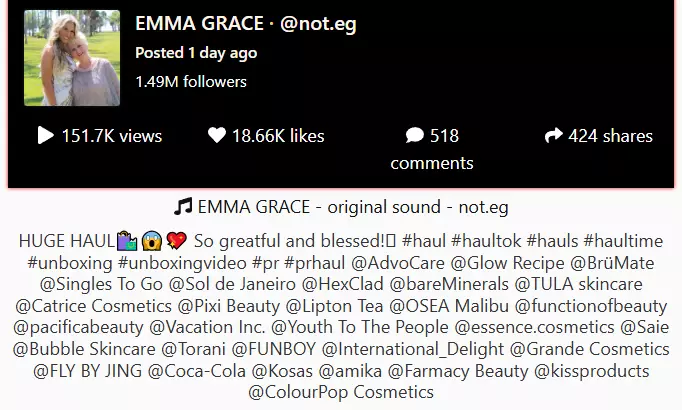Click the share arrow icon

(553, 135)
